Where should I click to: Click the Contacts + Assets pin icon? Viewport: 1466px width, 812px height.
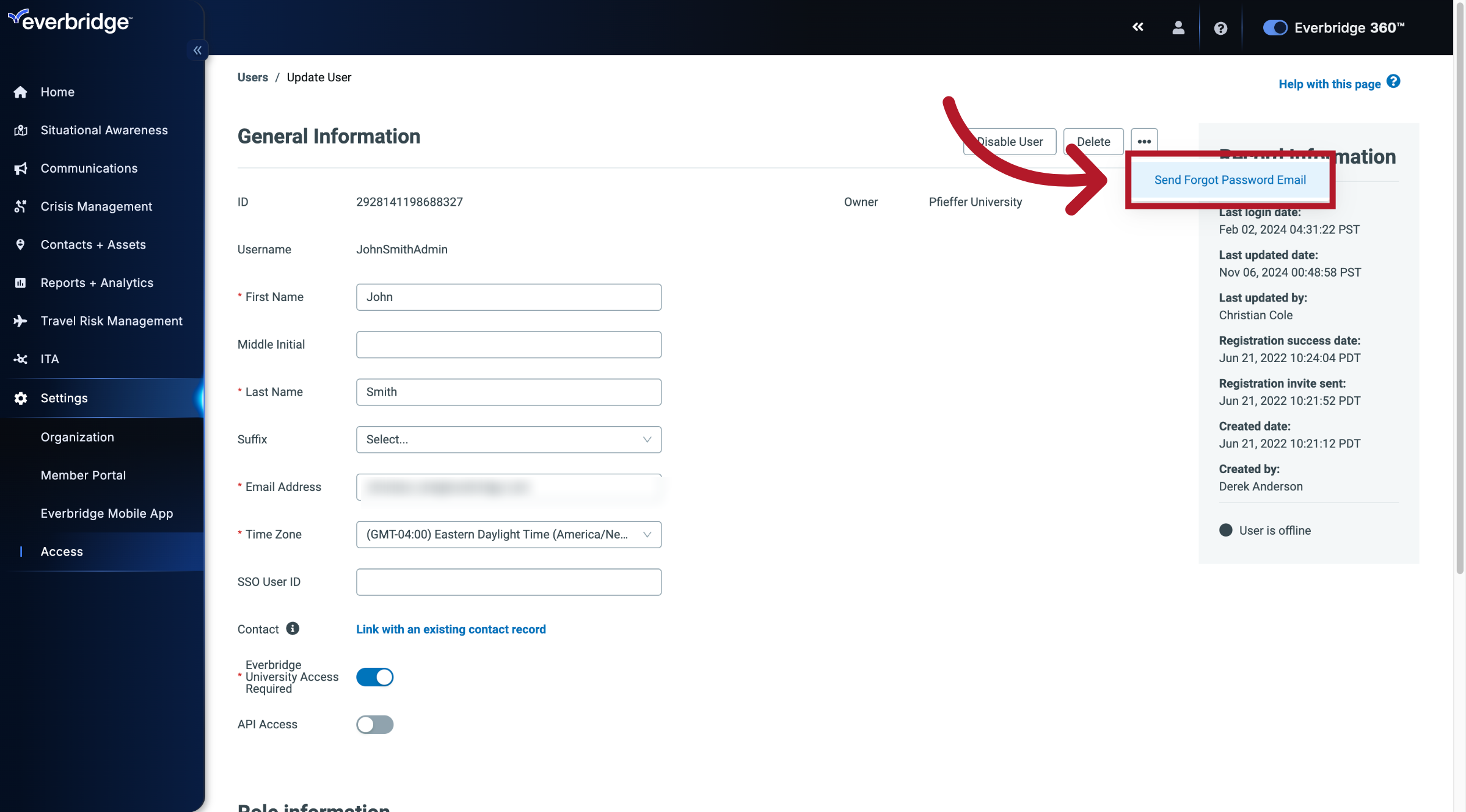pos(21,245)
